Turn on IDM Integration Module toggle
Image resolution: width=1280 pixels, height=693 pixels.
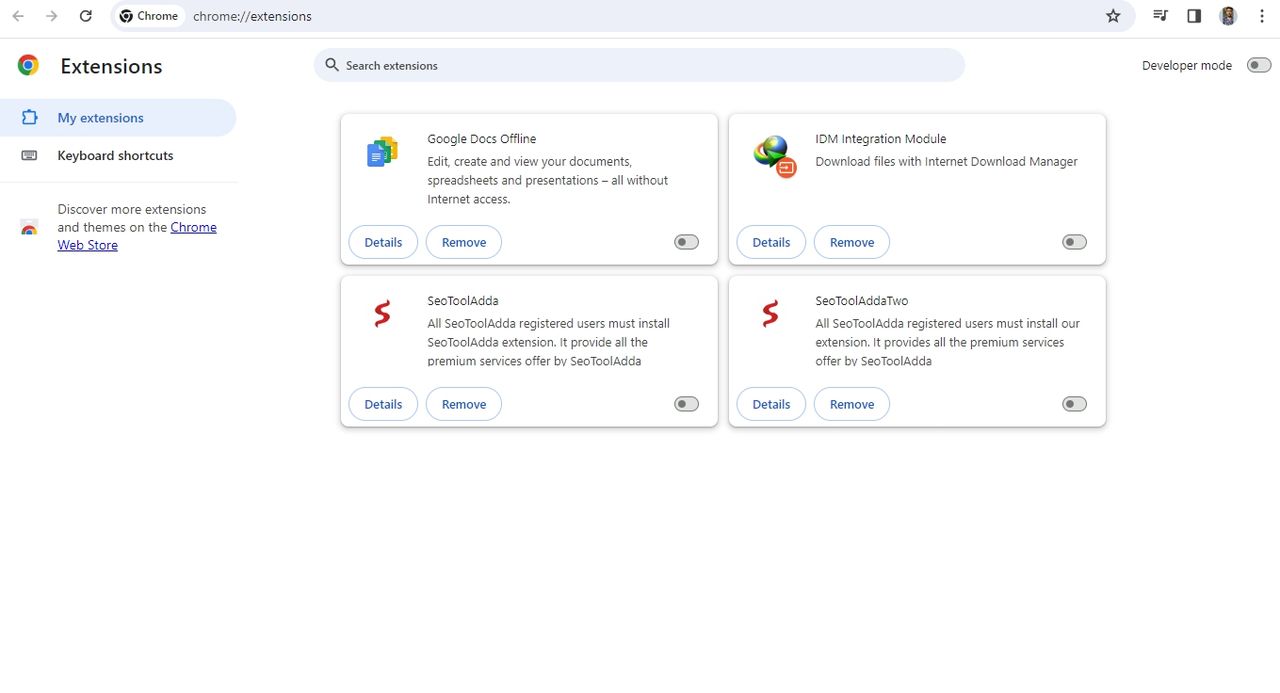(1074, 242)
